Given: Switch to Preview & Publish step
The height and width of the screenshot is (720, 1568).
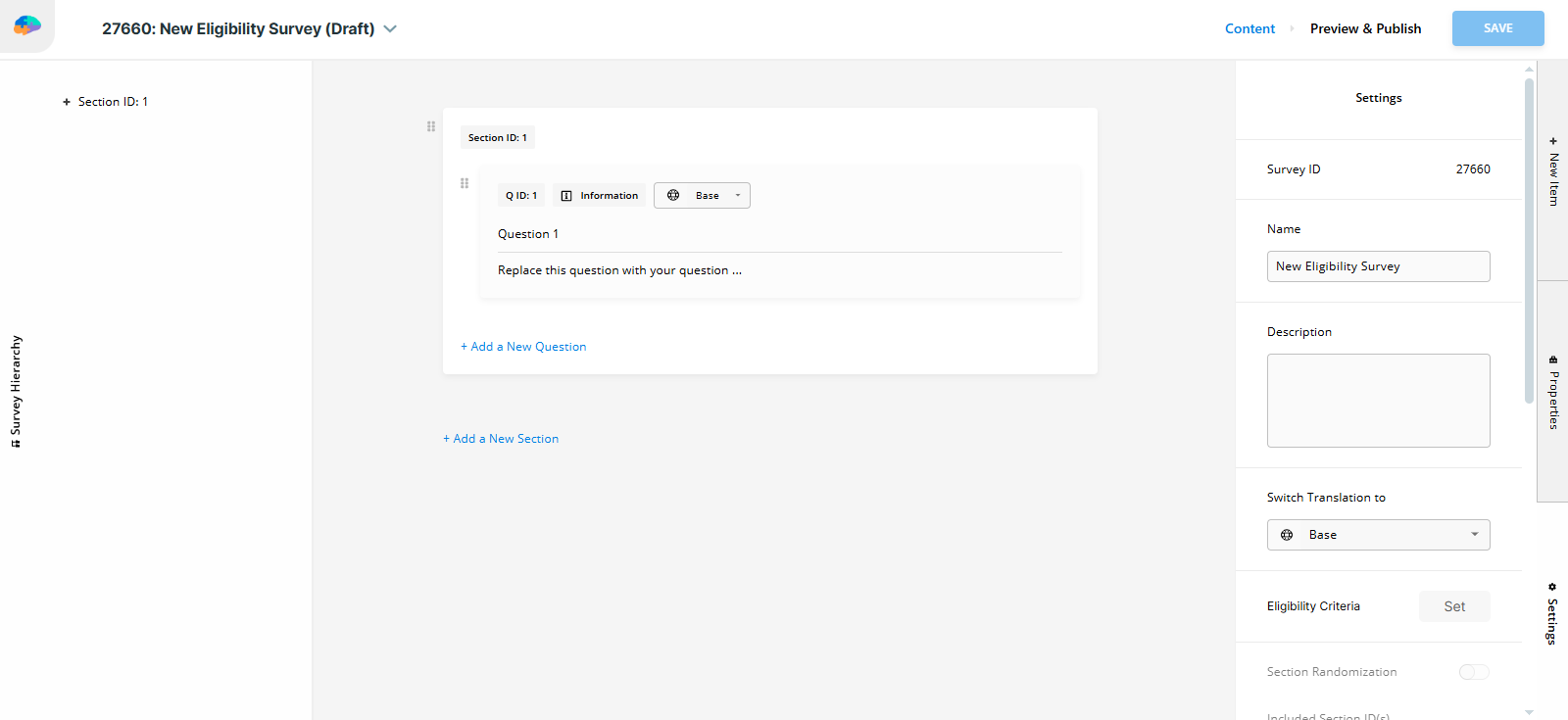Looking at the screenshot, I should click(1365, 28).
